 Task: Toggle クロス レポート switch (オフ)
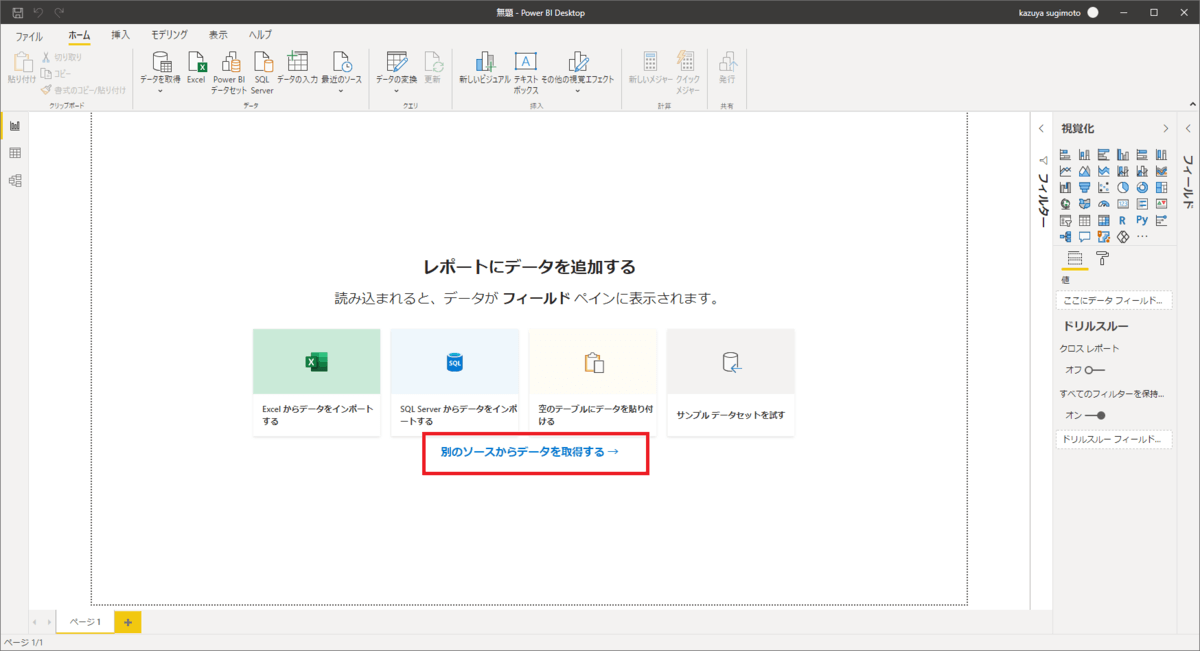tap(1095, 370)
